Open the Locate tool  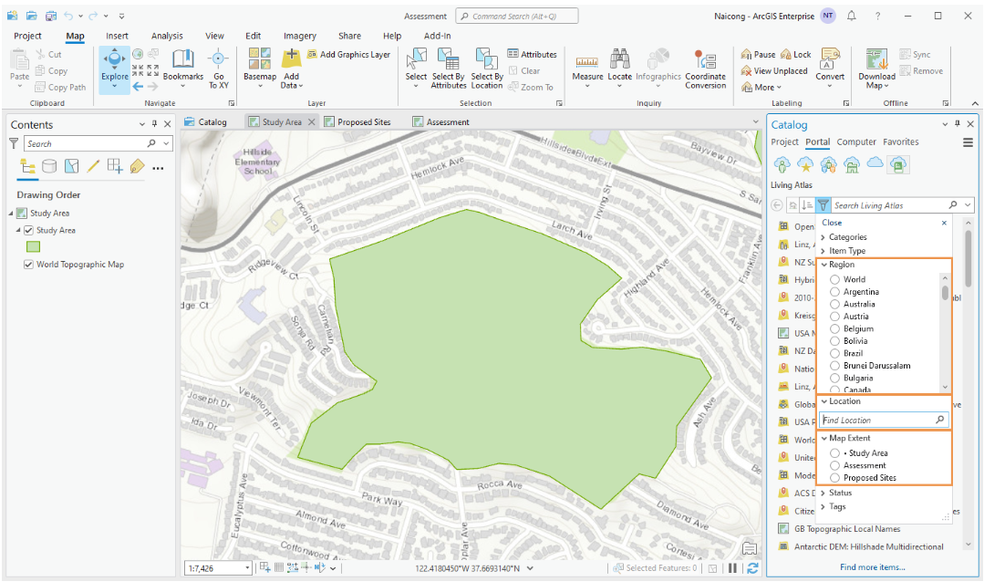click(x=619, y=68)
